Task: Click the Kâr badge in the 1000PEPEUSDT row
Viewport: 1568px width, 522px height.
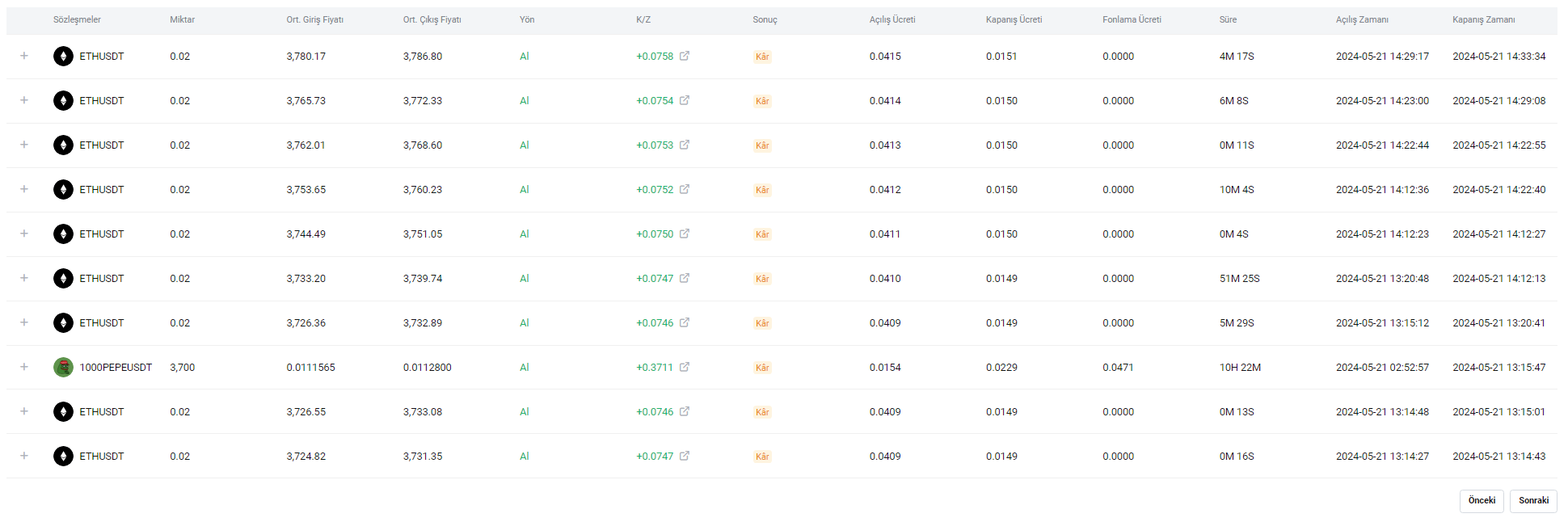Action: [x=762, y=368]
